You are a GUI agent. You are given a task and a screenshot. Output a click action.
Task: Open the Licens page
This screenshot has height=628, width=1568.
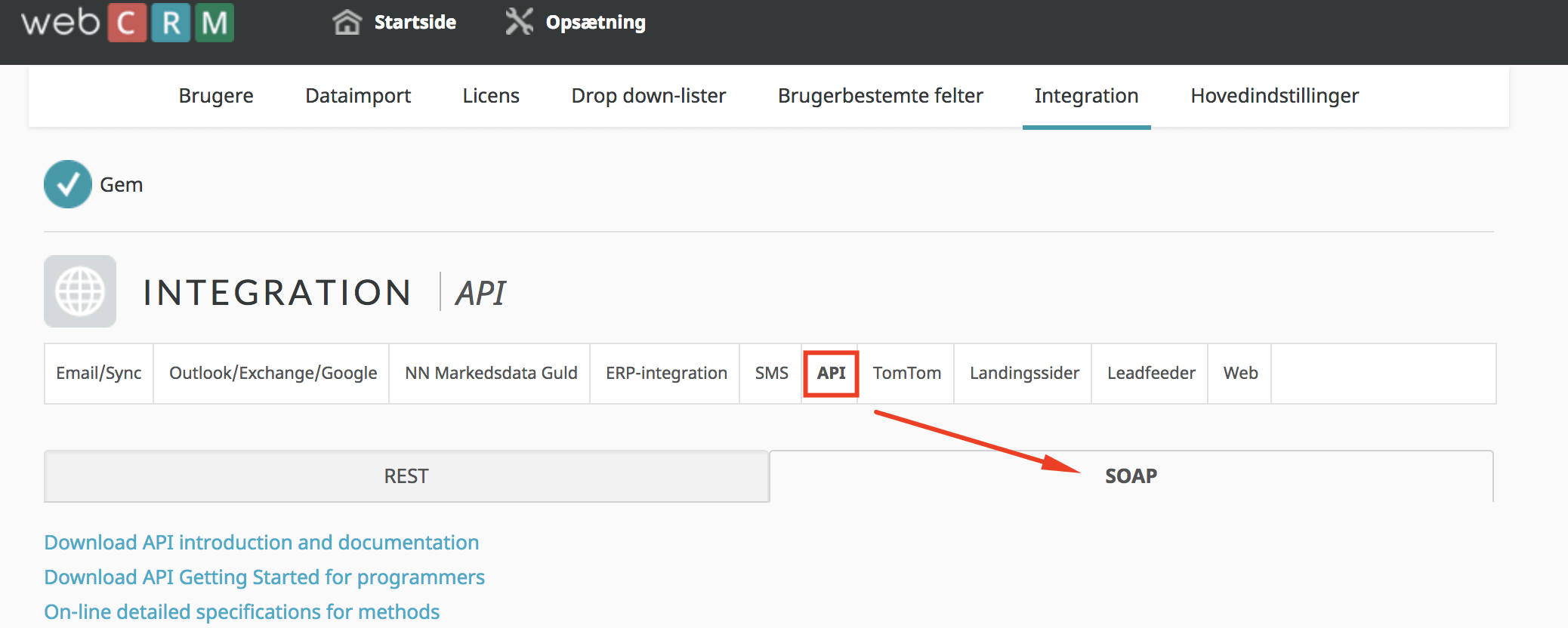tap(491, 96)
